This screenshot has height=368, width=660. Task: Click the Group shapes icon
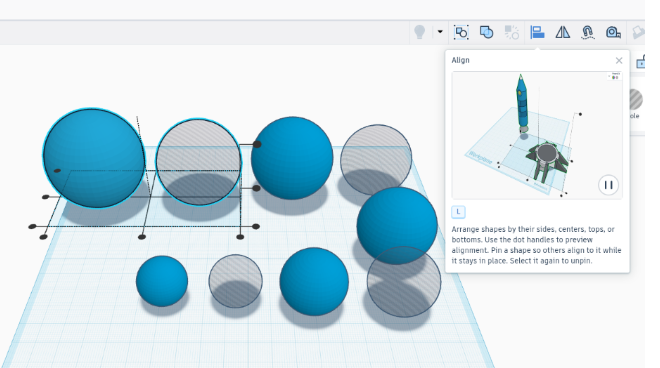(461, 32)
